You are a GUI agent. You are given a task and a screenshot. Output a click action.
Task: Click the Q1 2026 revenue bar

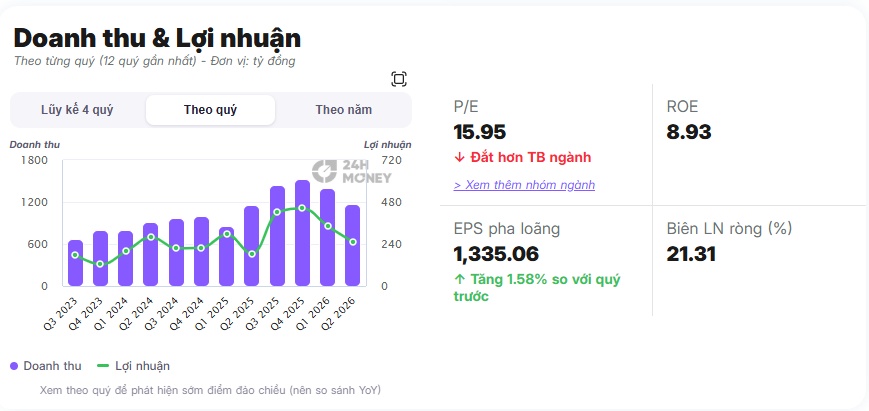pyautogui.click(x=328, y=238)
